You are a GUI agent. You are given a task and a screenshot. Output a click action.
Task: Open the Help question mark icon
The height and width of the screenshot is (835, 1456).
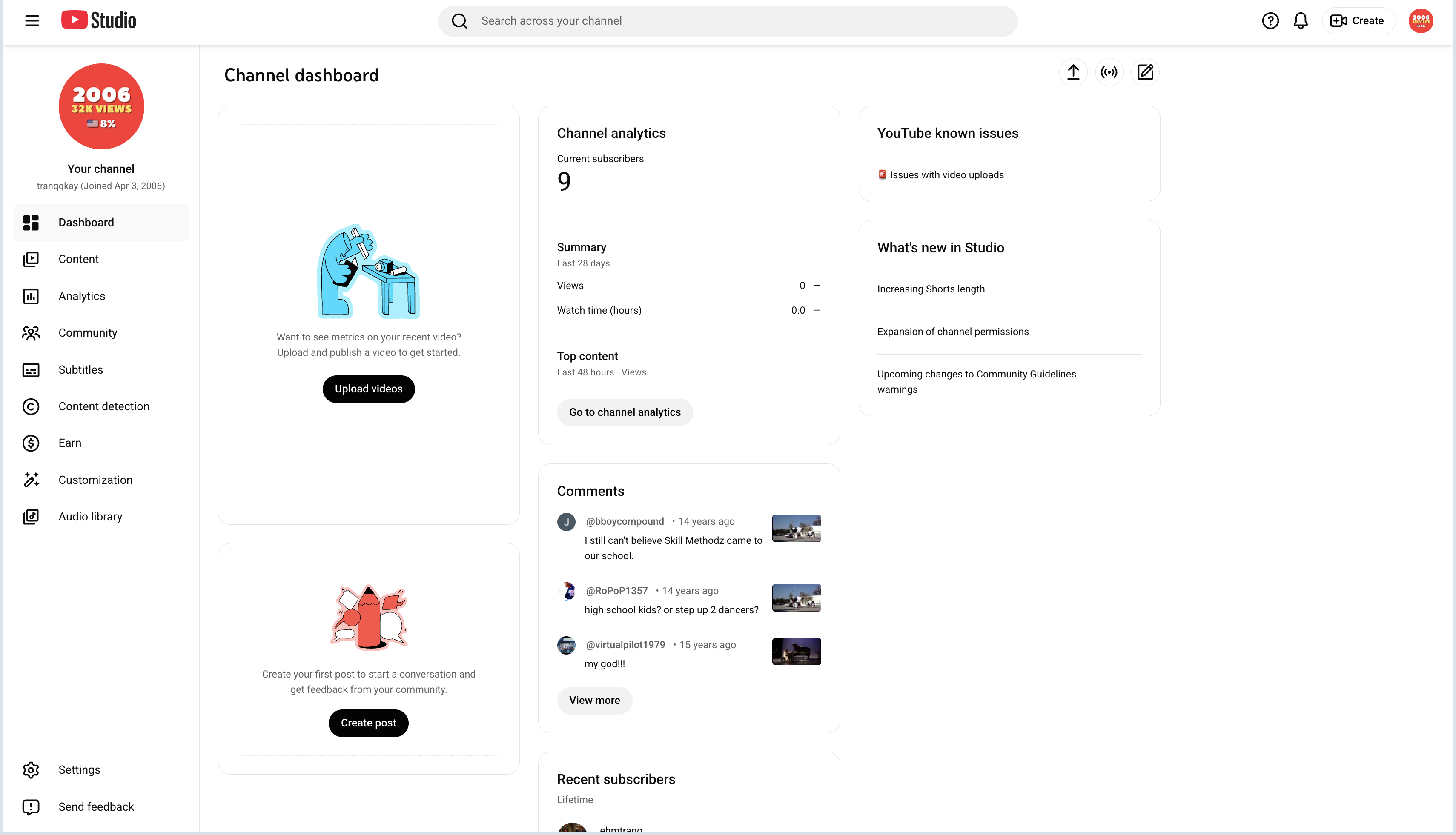(1270, 21)
